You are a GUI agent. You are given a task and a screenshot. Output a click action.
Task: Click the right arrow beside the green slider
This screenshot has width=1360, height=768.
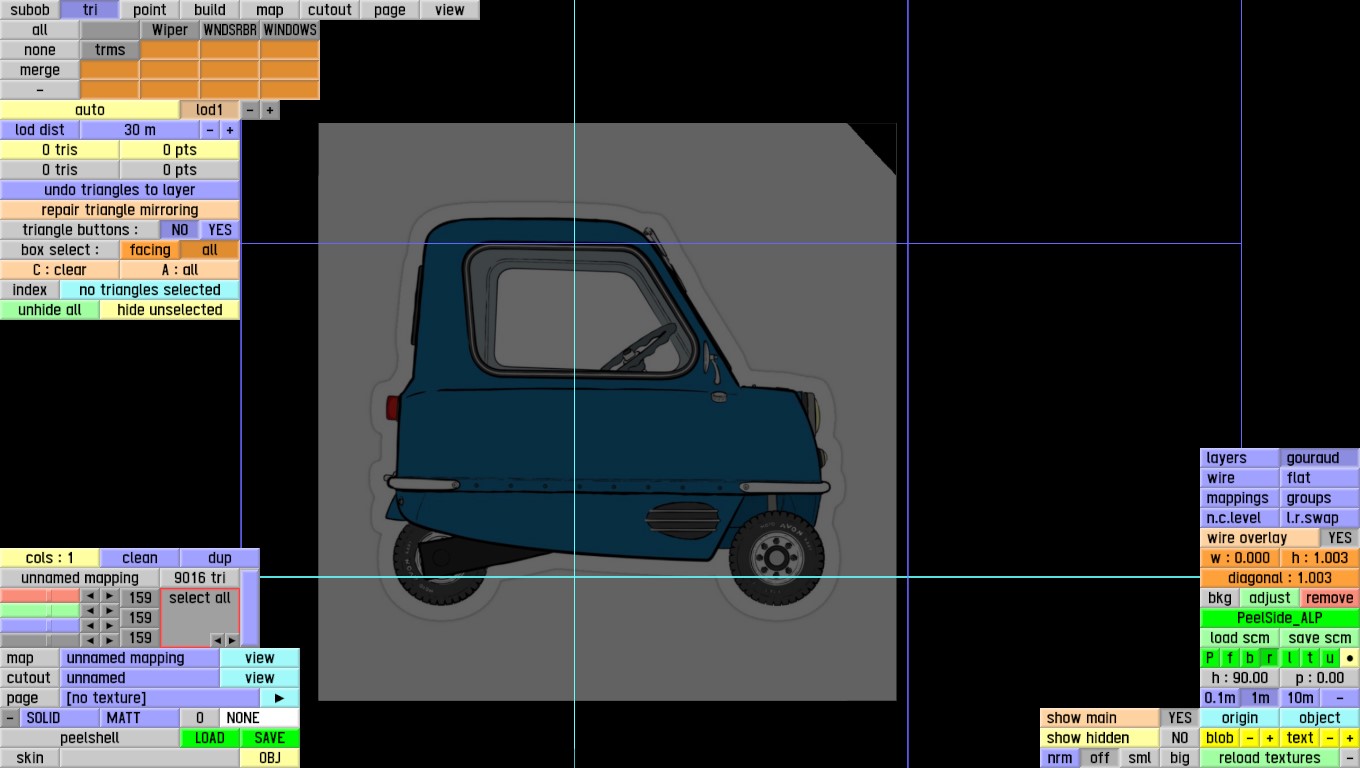tap(110, 611)
